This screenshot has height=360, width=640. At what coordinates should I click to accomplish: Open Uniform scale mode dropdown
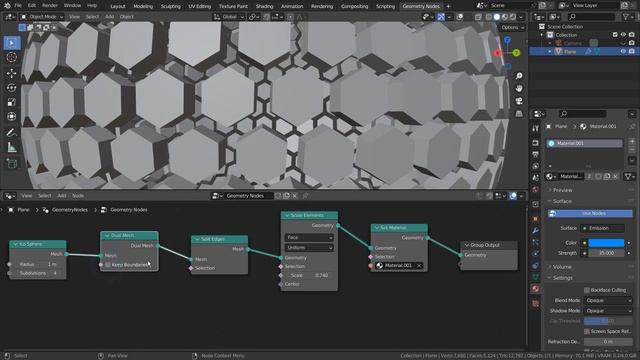309,248
